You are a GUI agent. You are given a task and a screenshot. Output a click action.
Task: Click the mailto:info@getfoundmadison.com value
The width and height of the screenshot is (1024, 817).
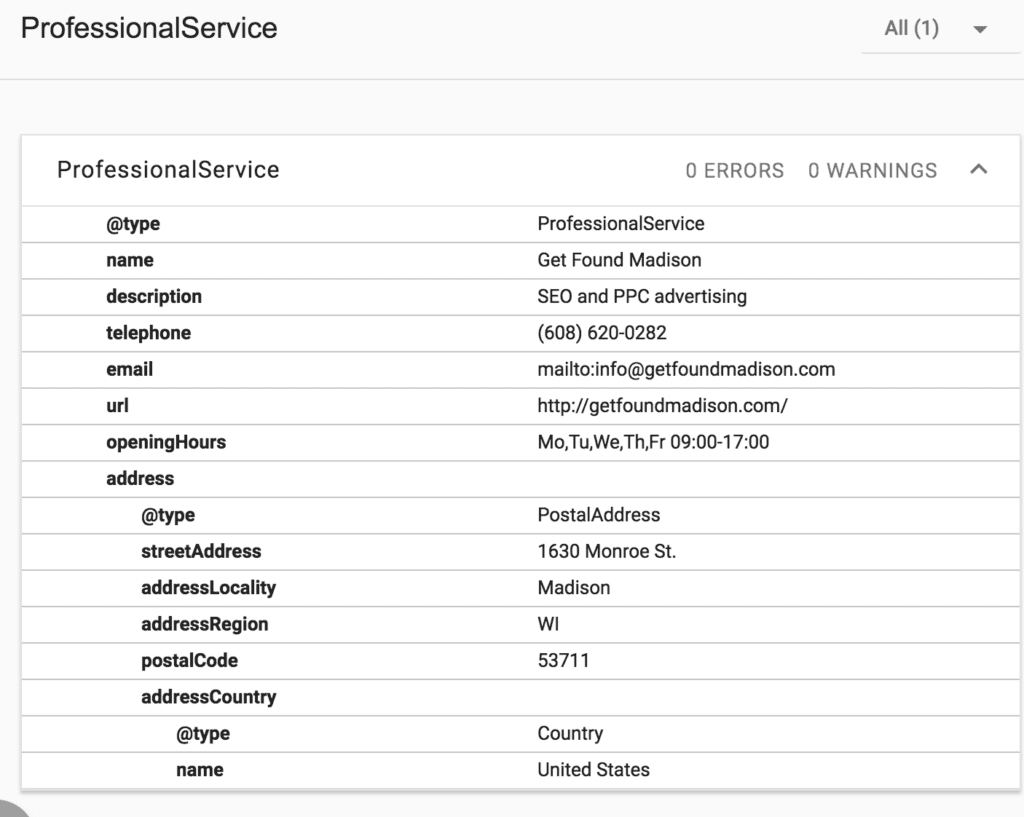[686, 370]
